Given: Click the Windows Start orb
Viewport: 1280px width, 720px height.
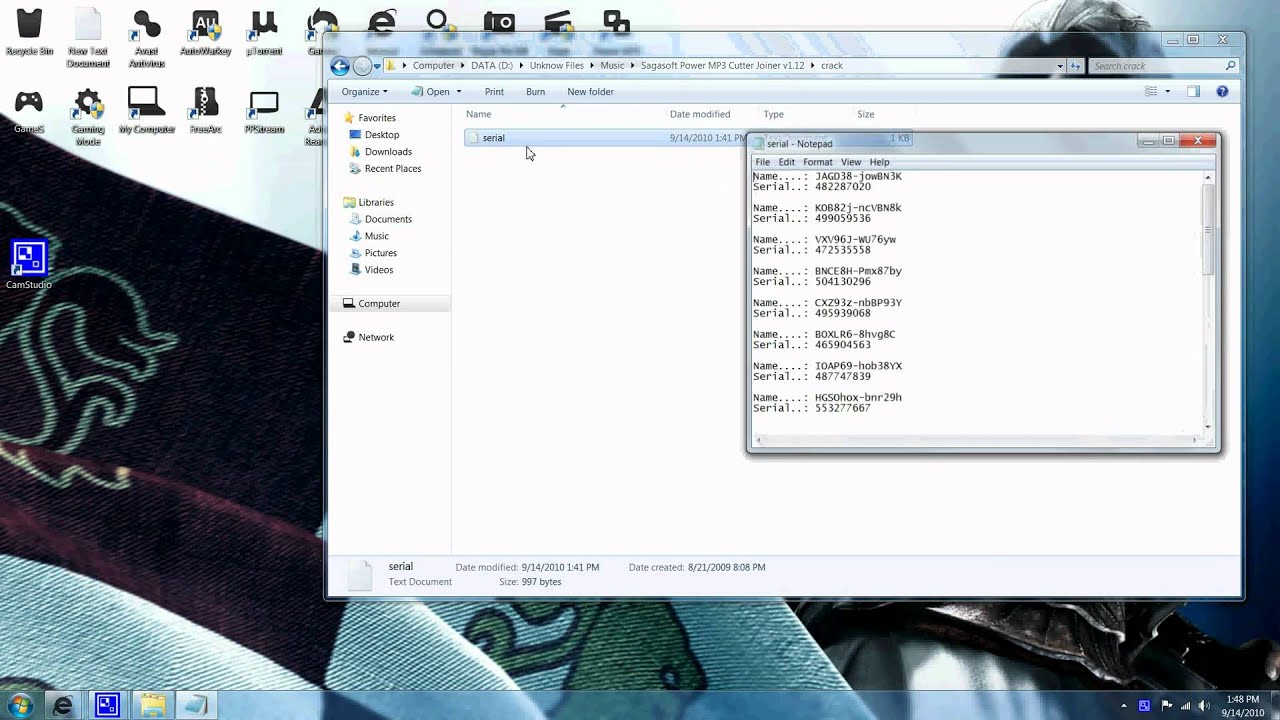Looking at the screenshot, I should pyautogui.click(x=19, y=705).
